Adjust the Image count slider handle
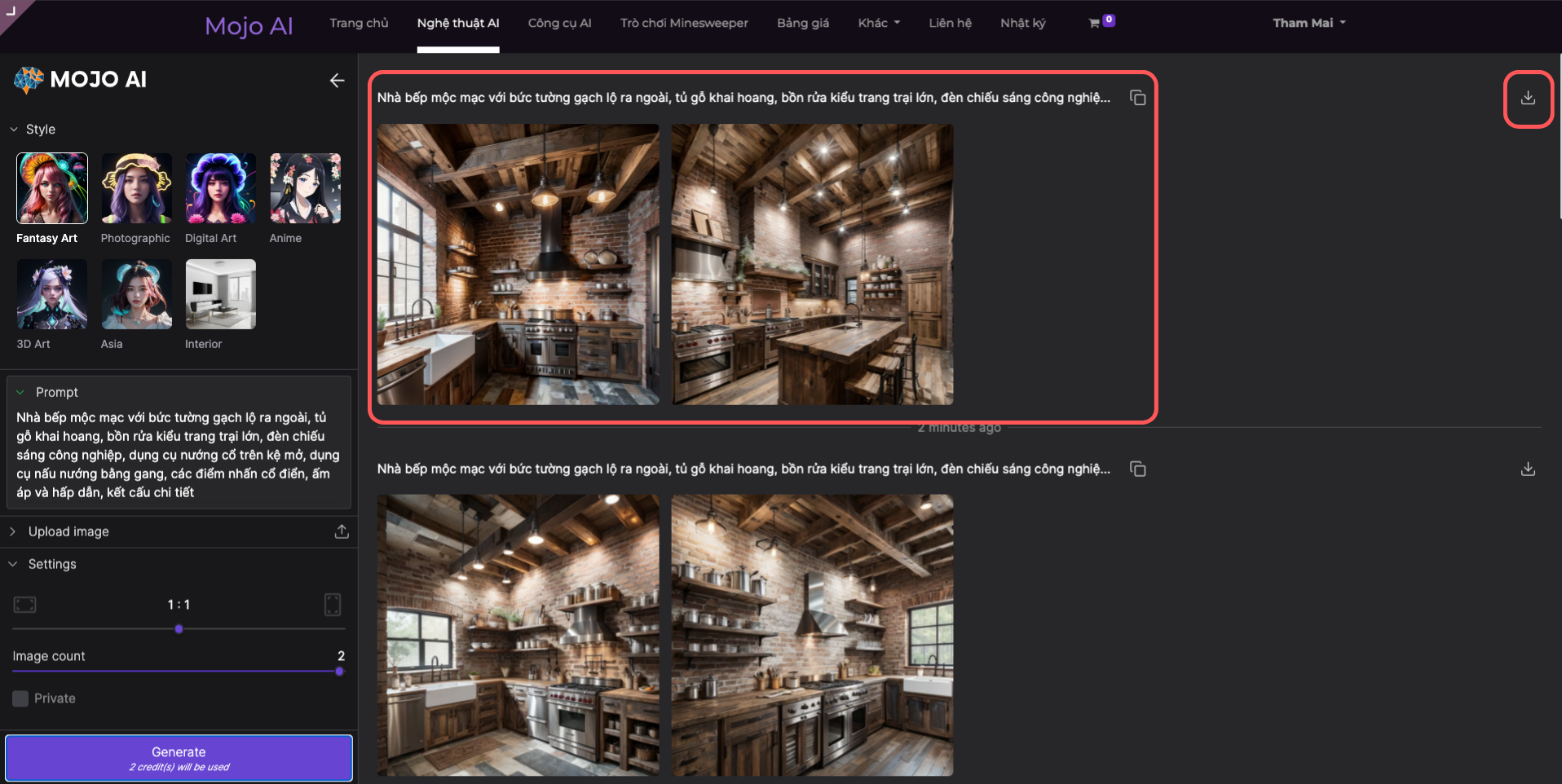This screenshot has width=1562, height=784. [x=339, y=672]
